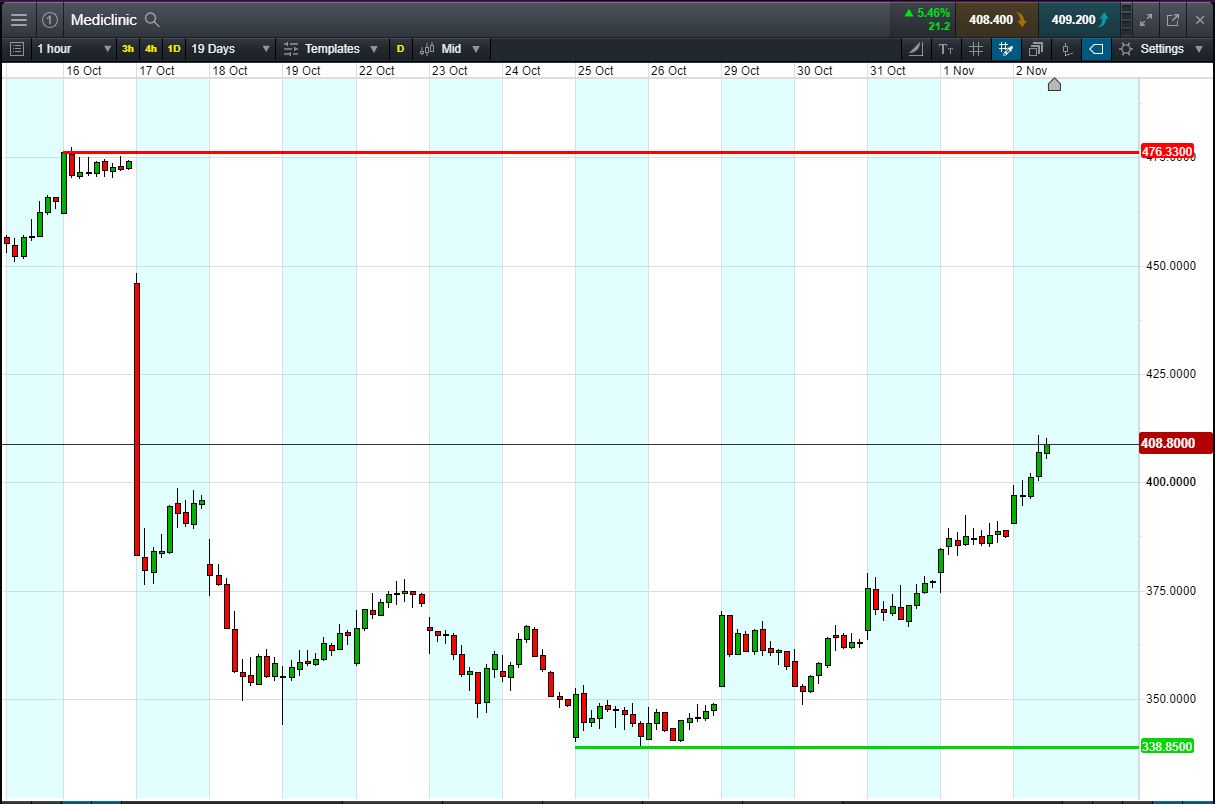The image size is (1215, 804).
Task: Search for another instrument via magnifier icon
Action: pos(152,19)
